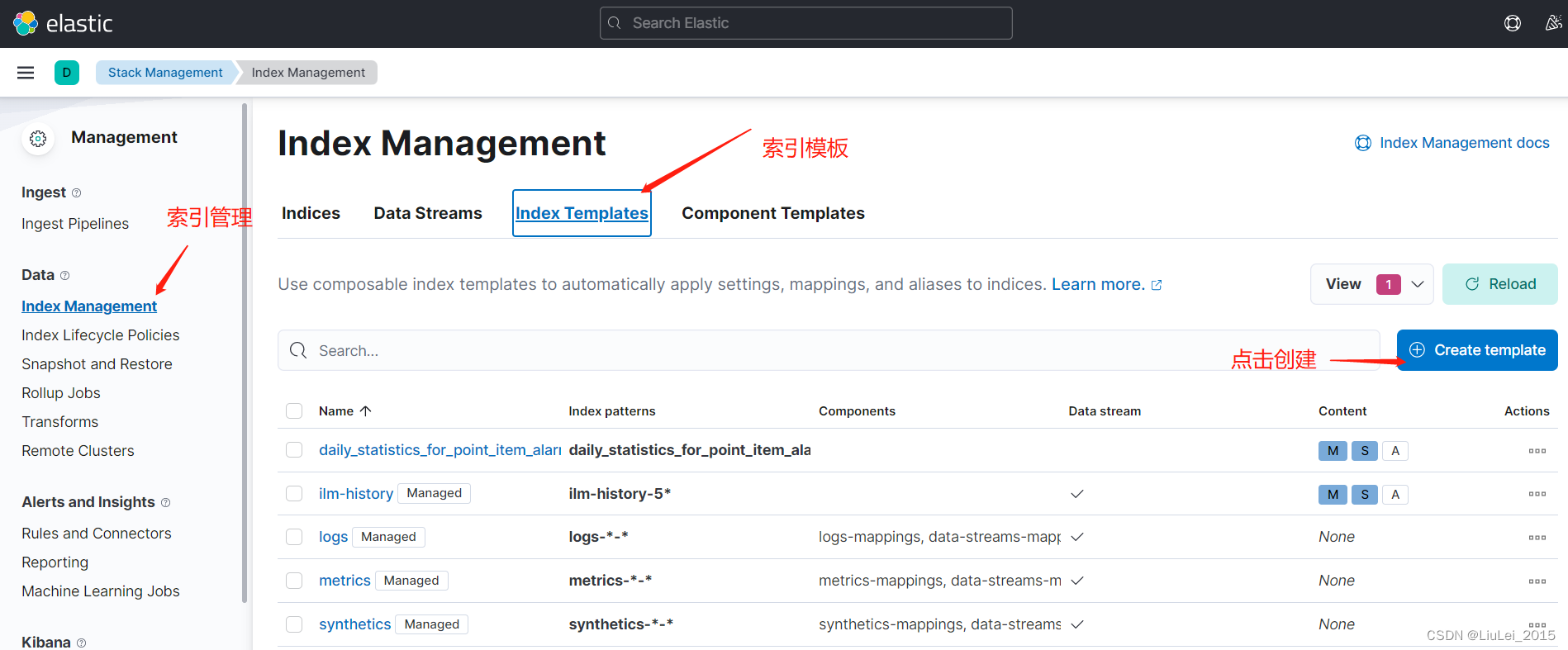This screenshot has height=650, width=1568.
Task: Switch to the Indices tab
Action: click(x=311, y=213)
